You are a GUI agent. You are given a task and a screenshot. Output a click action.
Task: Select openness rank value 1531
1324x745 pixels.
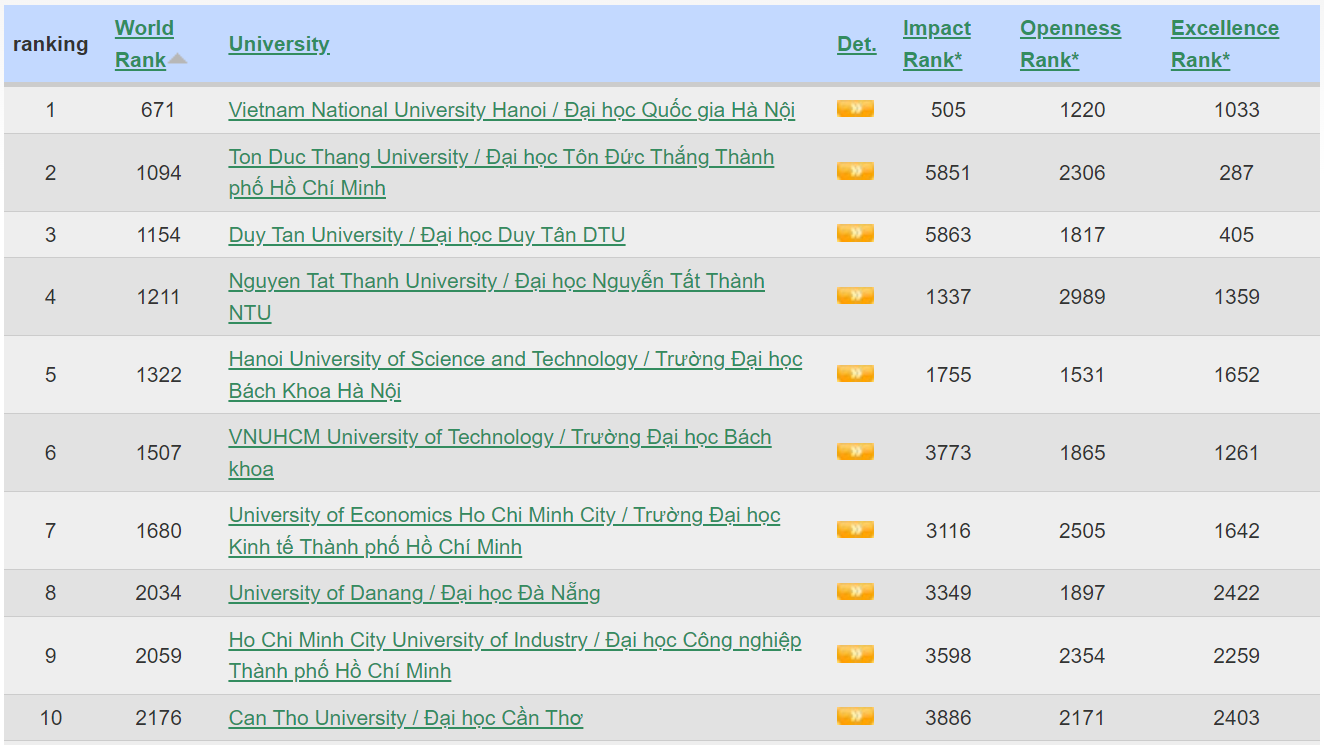click(x=1082, y=375)
